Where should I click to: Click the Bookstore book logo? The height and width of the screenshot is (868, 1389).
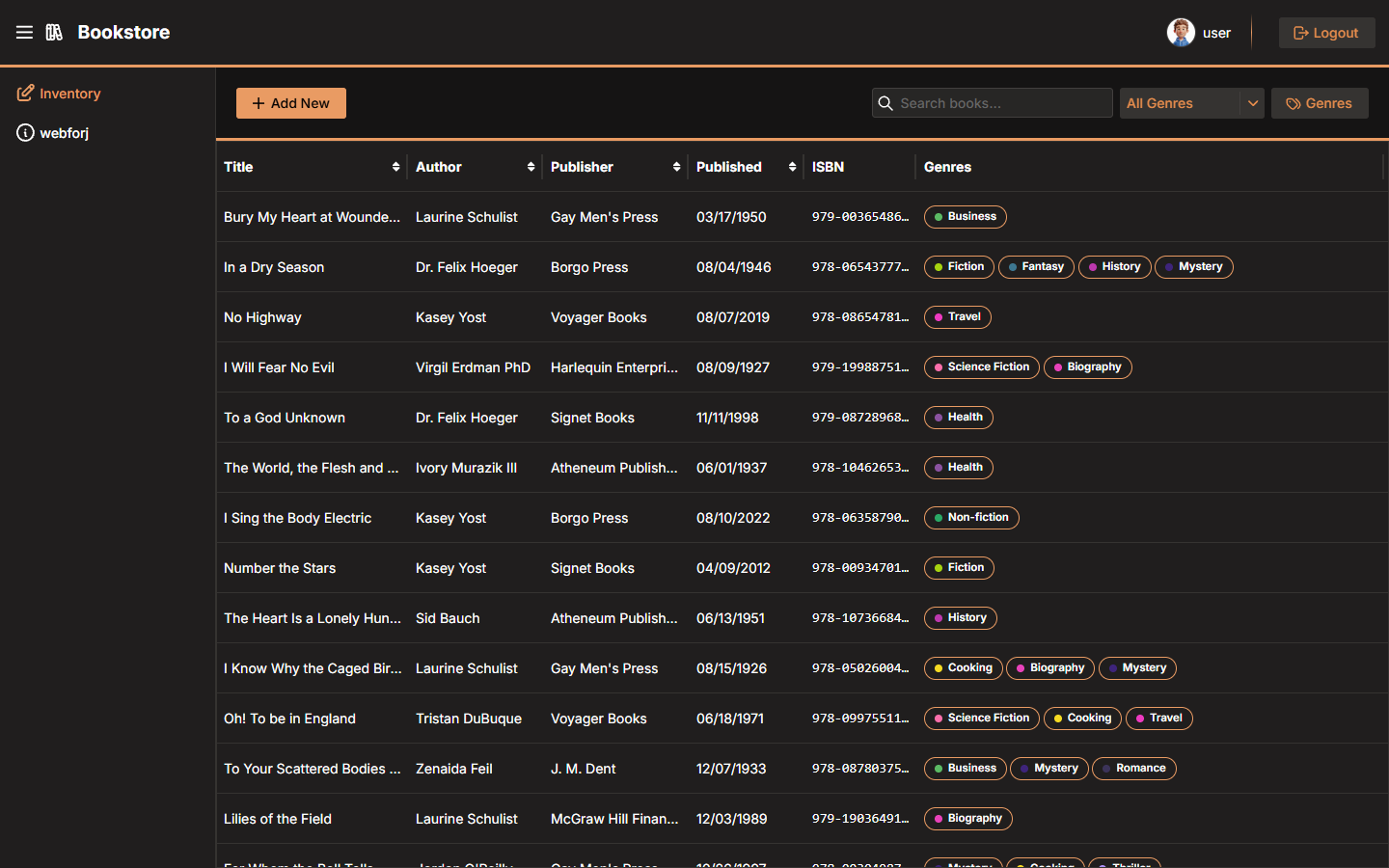pos(54,32)
